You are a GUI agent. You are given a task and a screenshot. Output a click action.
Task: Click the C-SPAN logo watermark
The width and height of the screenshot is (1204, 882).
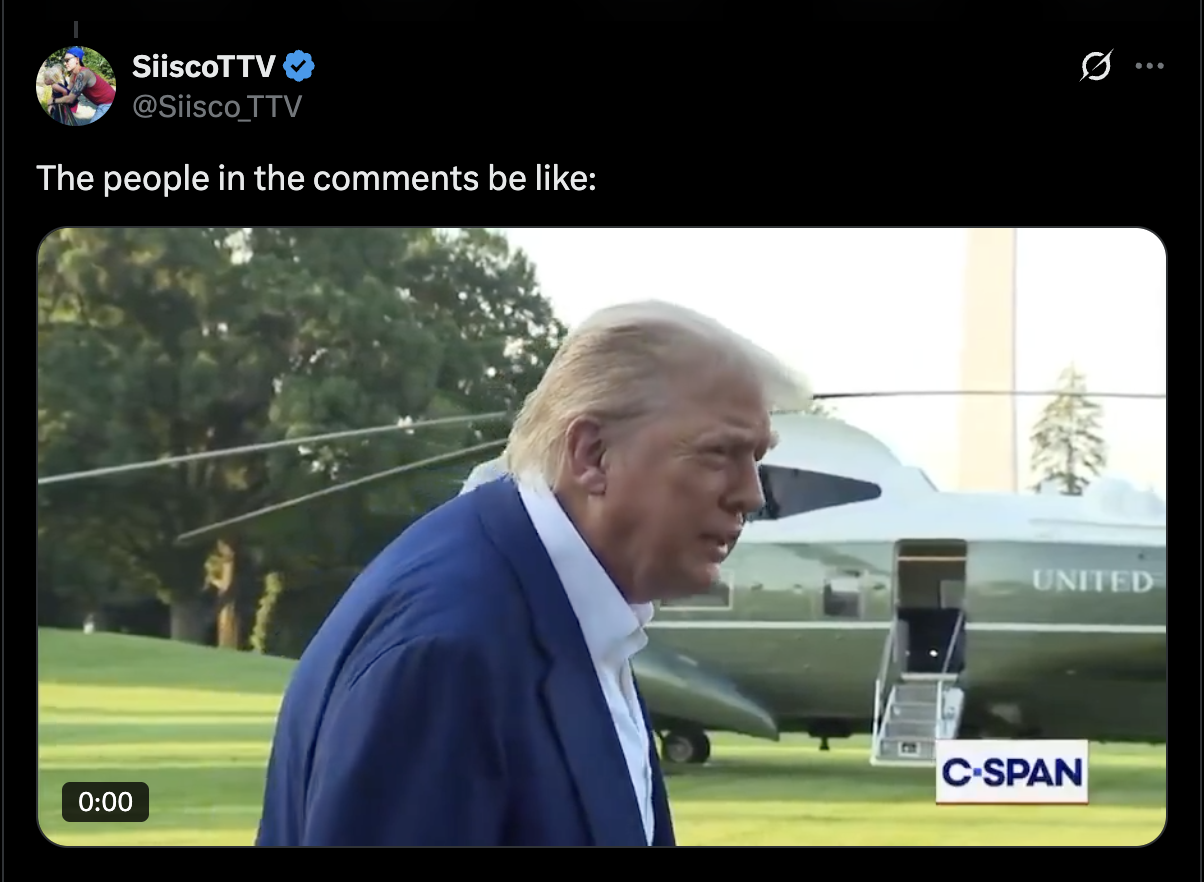(x=1011, y=772)
